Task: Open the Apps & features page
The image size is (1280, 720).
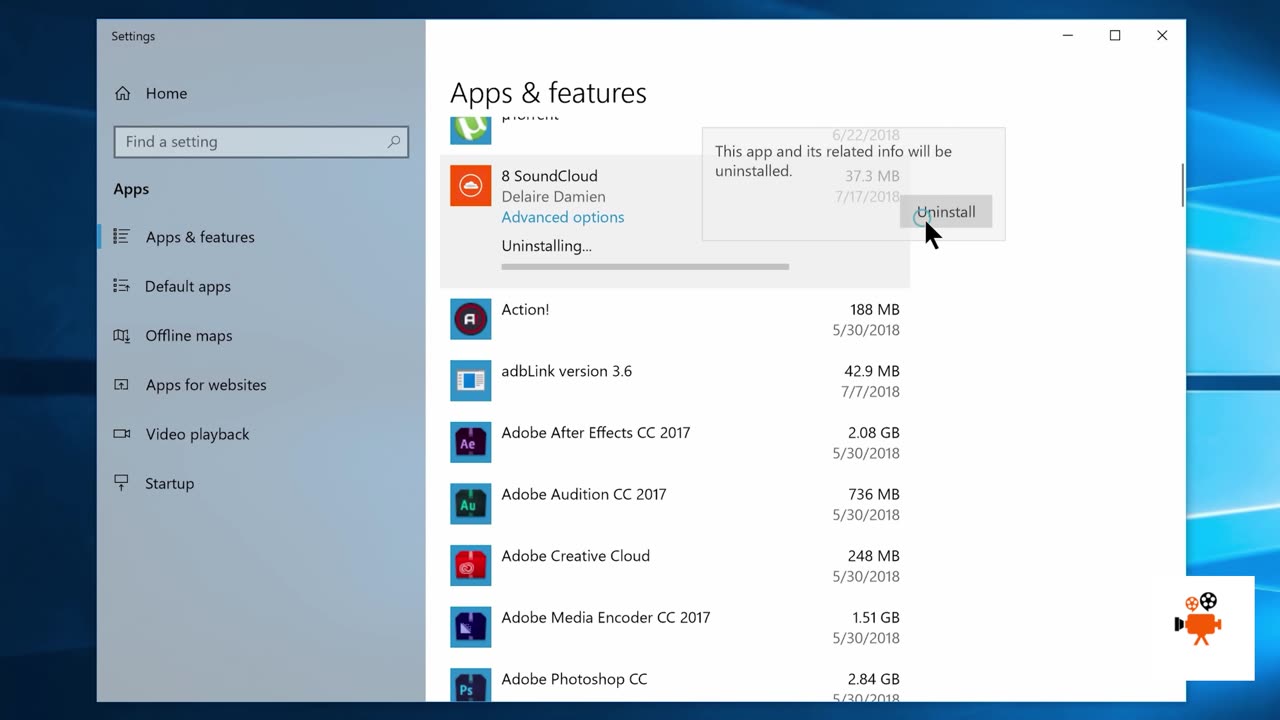Action: click(200, 237)
